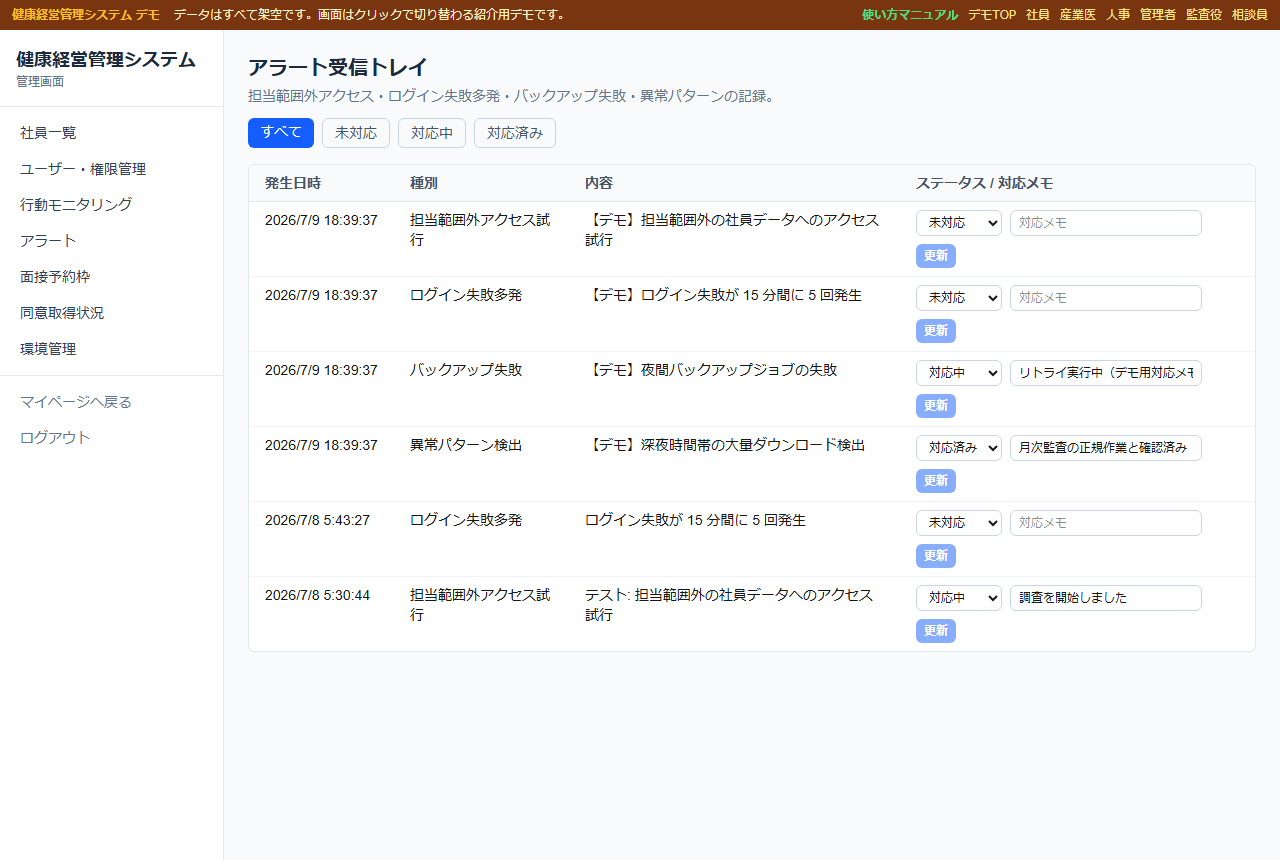Screen dimensions: 1280x860
Task: Switch to 管理者 role view
Action: click(1158, 15)
